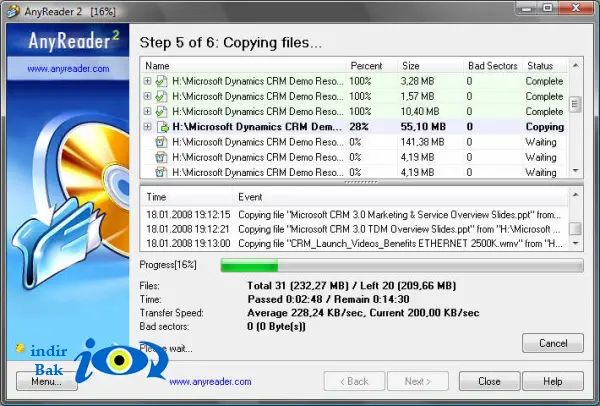Click the Passed 0:02:48 / Remain 0:14:30 text
Screen dimensions: 600x406
328,299
